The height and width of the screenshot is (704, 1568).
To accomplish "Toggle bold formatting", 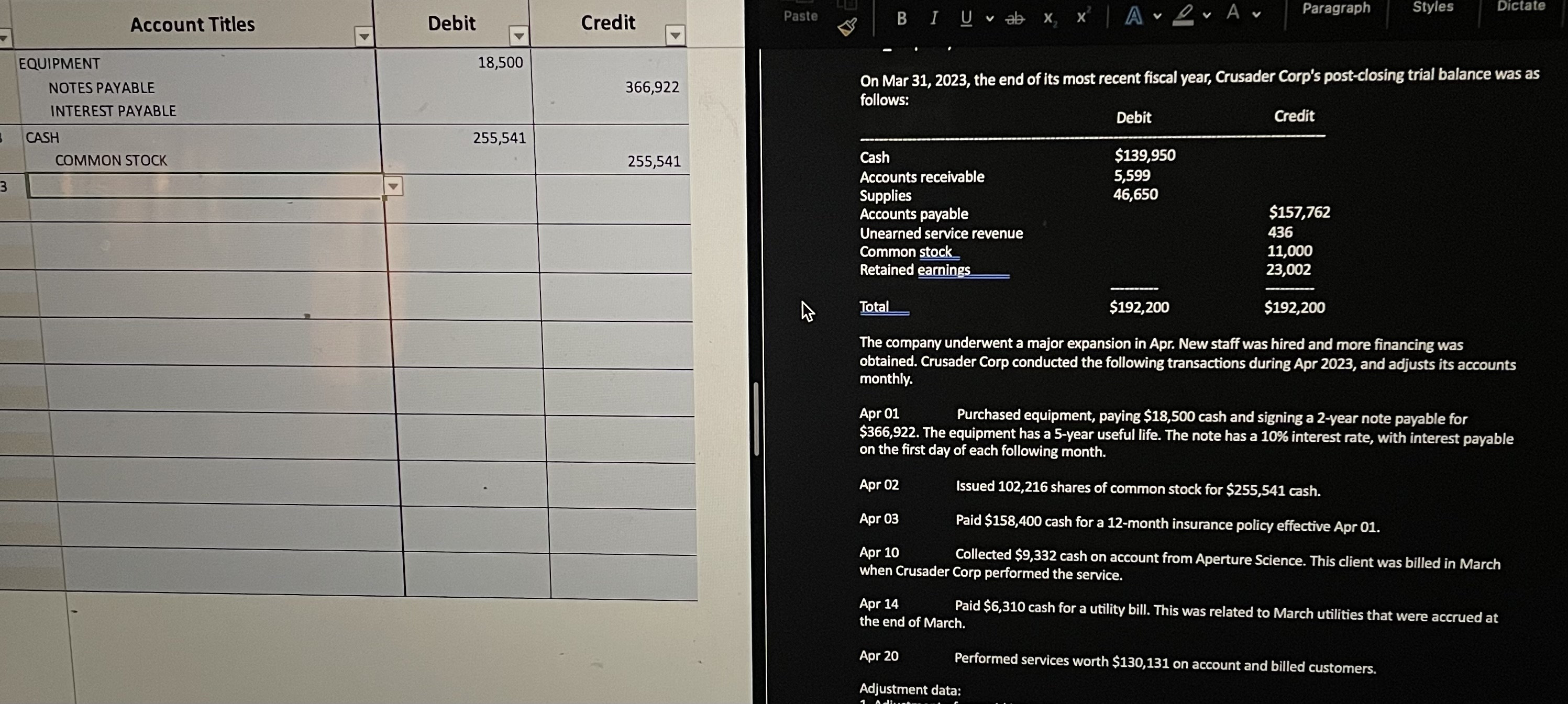I will tap(901, 19).
